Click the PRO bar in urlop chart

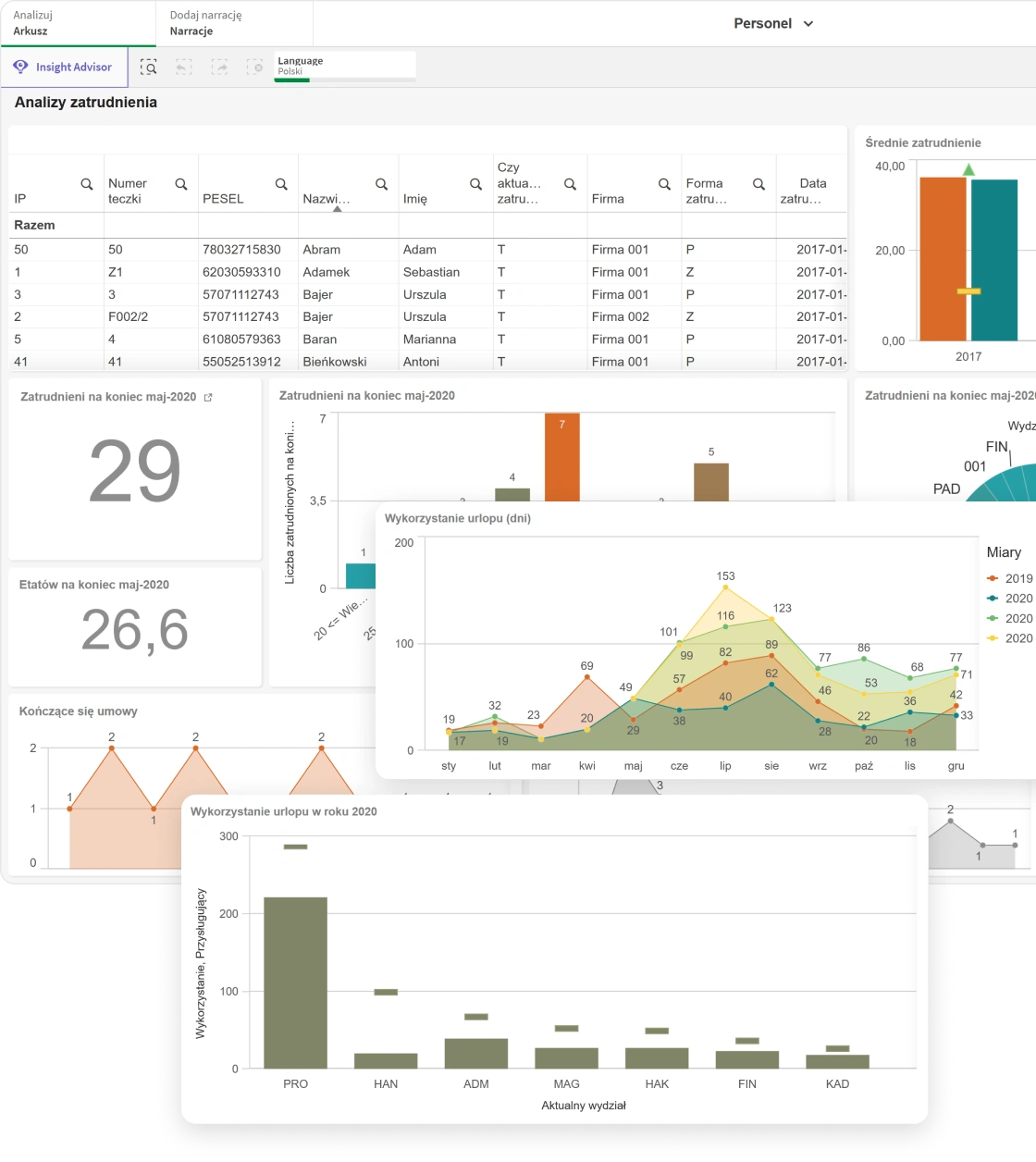coord(295,983)
